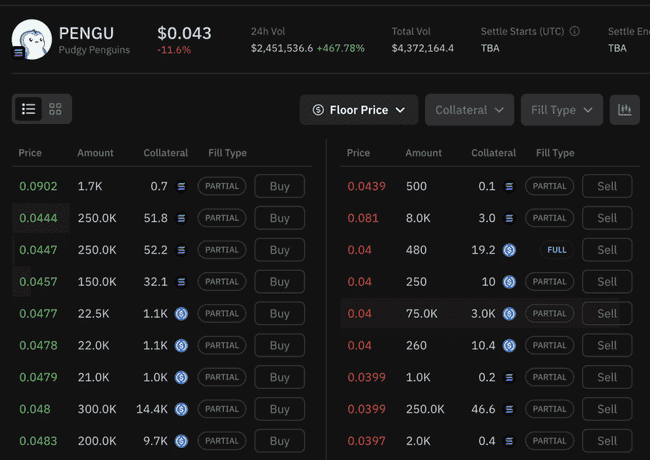Click the Solana badge on PENGU avatar

click(x=18, y=53)
